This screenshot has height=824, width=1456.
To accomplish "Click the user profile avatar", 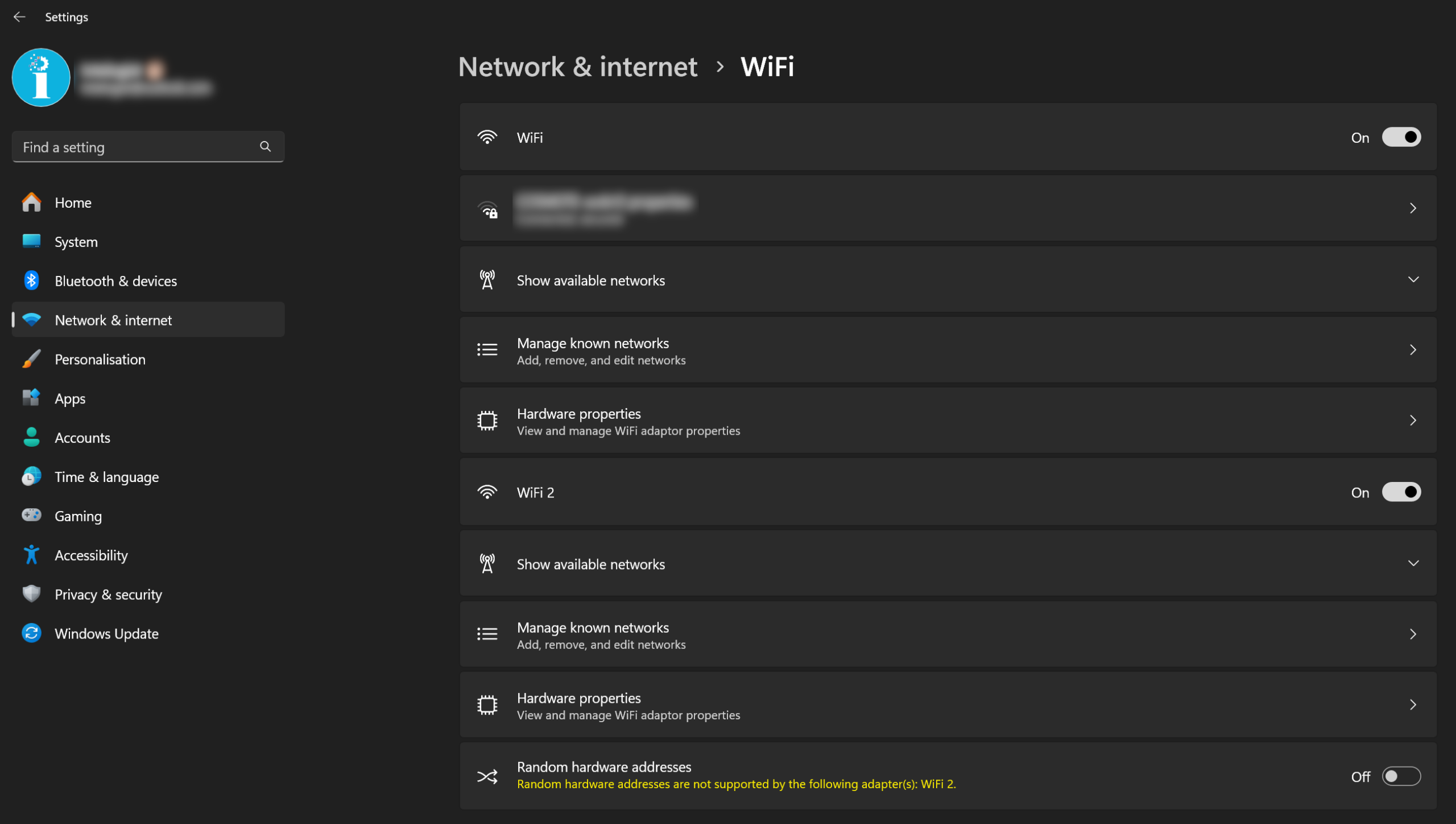I will coord(41,77).
